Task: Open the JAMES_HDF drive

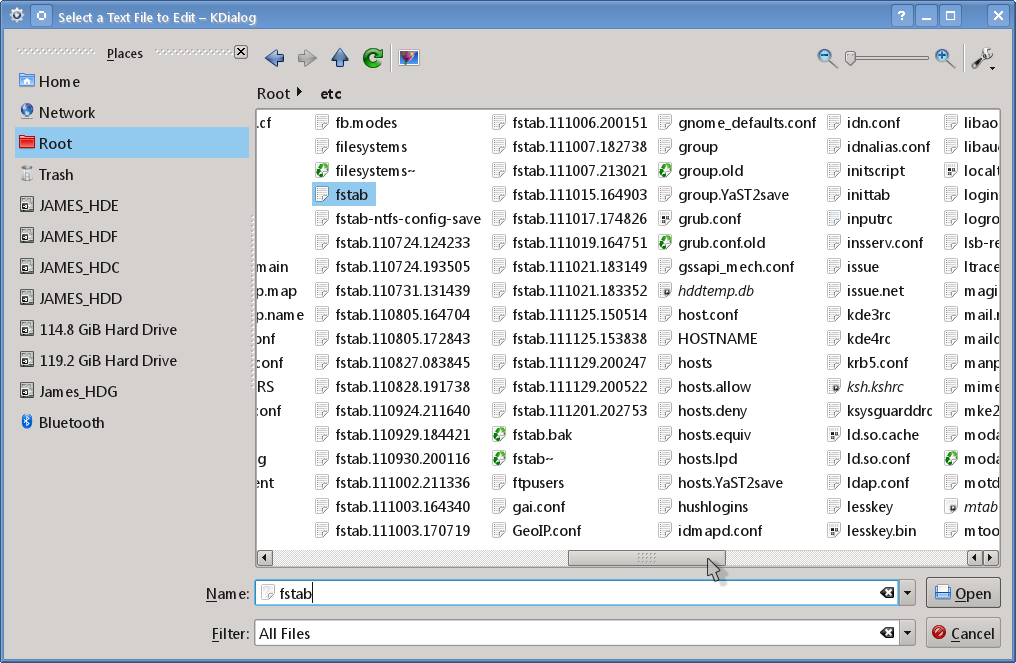Action: coord(132,237)
